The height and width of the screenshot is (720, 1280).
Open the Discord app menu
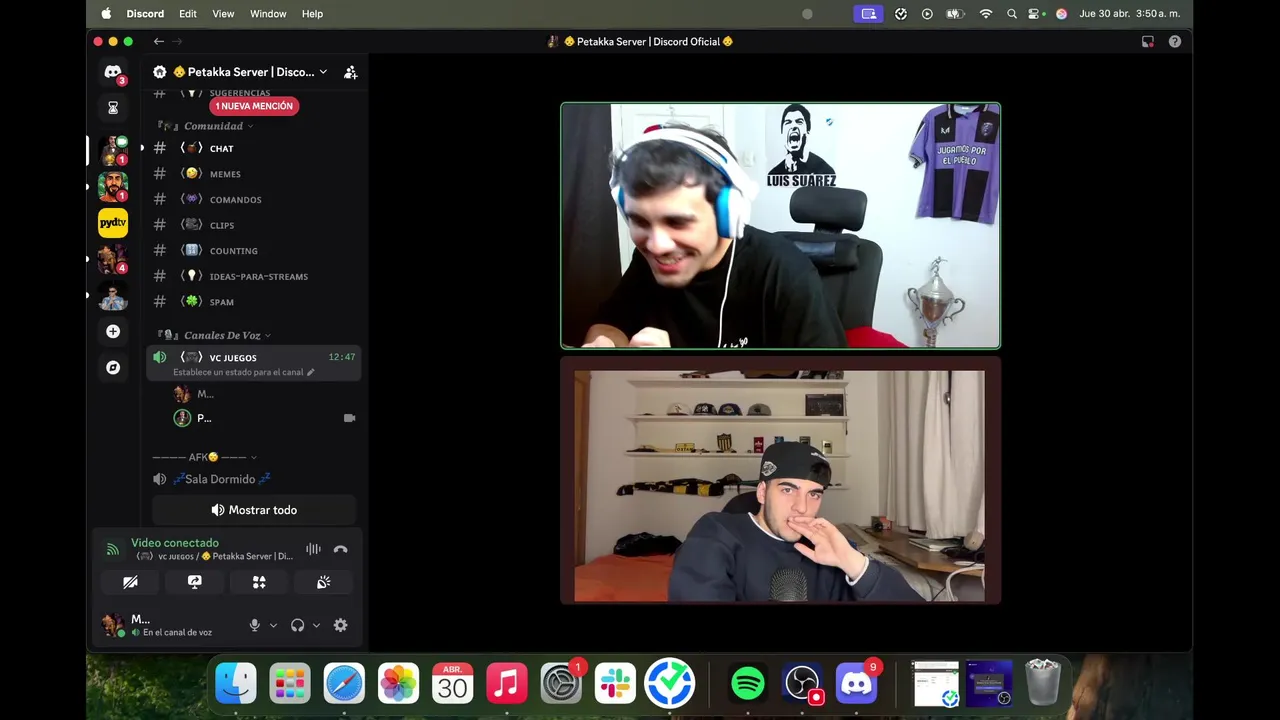tap(145, 14)
